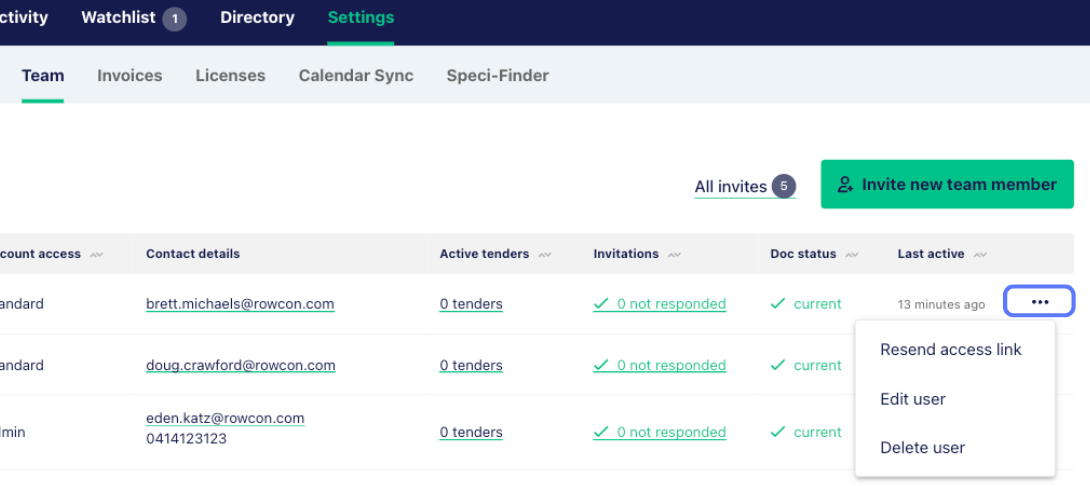Sort by Last active column arrow
This screenshot has height=486, width=1090.
coord(980,255)
